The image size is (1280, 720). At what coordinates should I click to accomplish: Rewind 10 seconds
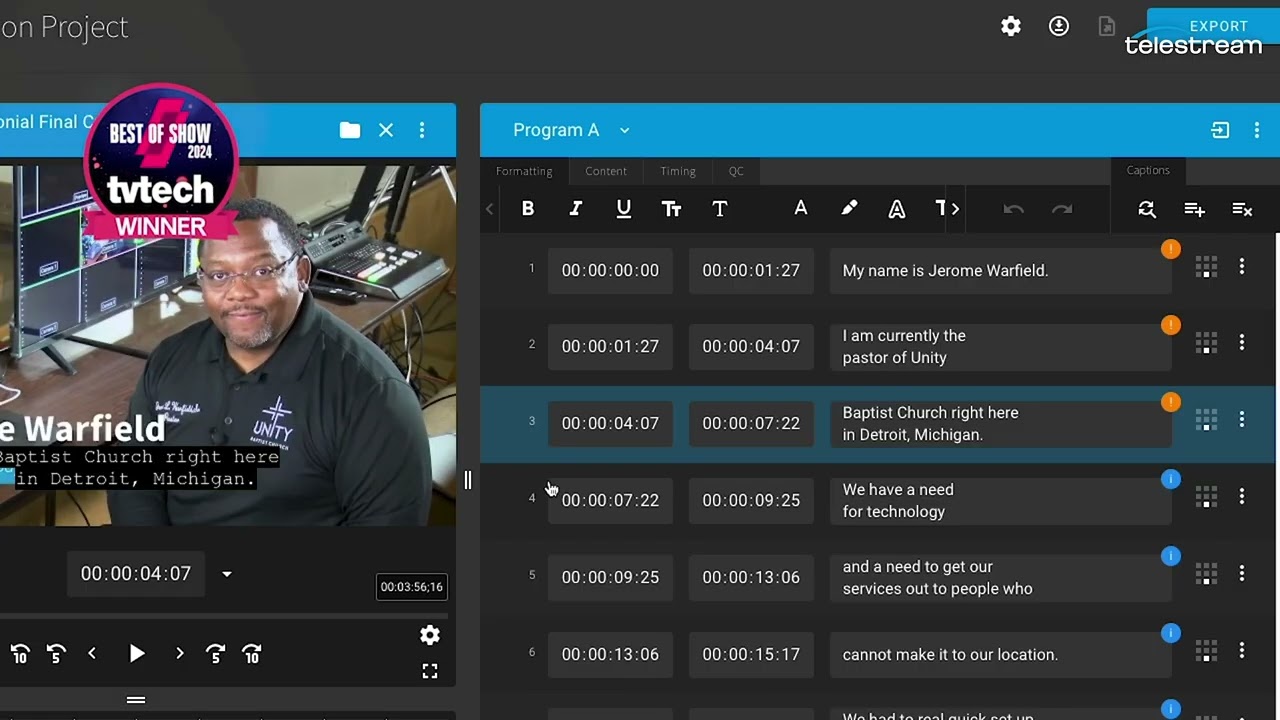click(x=20, y=654)
